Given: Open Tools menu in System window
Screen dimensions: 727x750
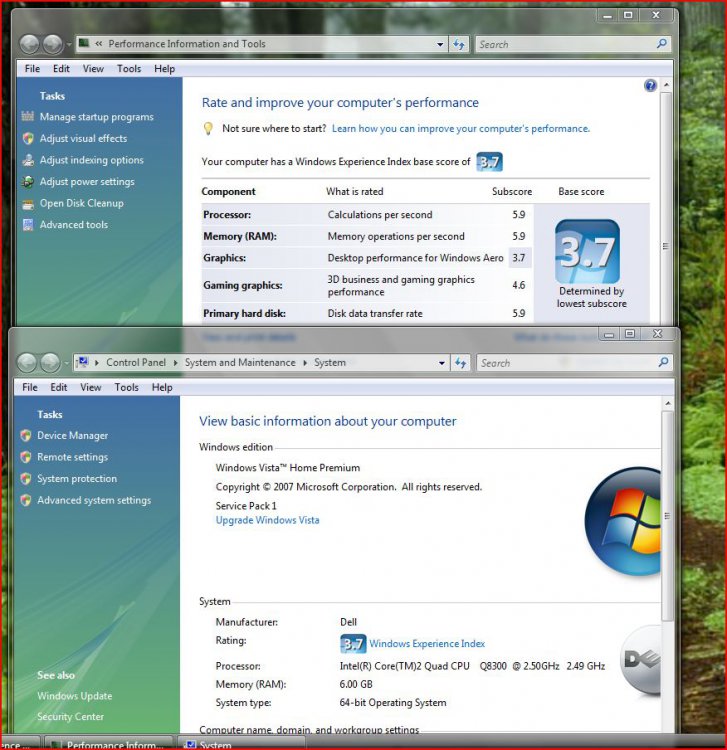Looking at the screenshot, I should tap(126, 387).
